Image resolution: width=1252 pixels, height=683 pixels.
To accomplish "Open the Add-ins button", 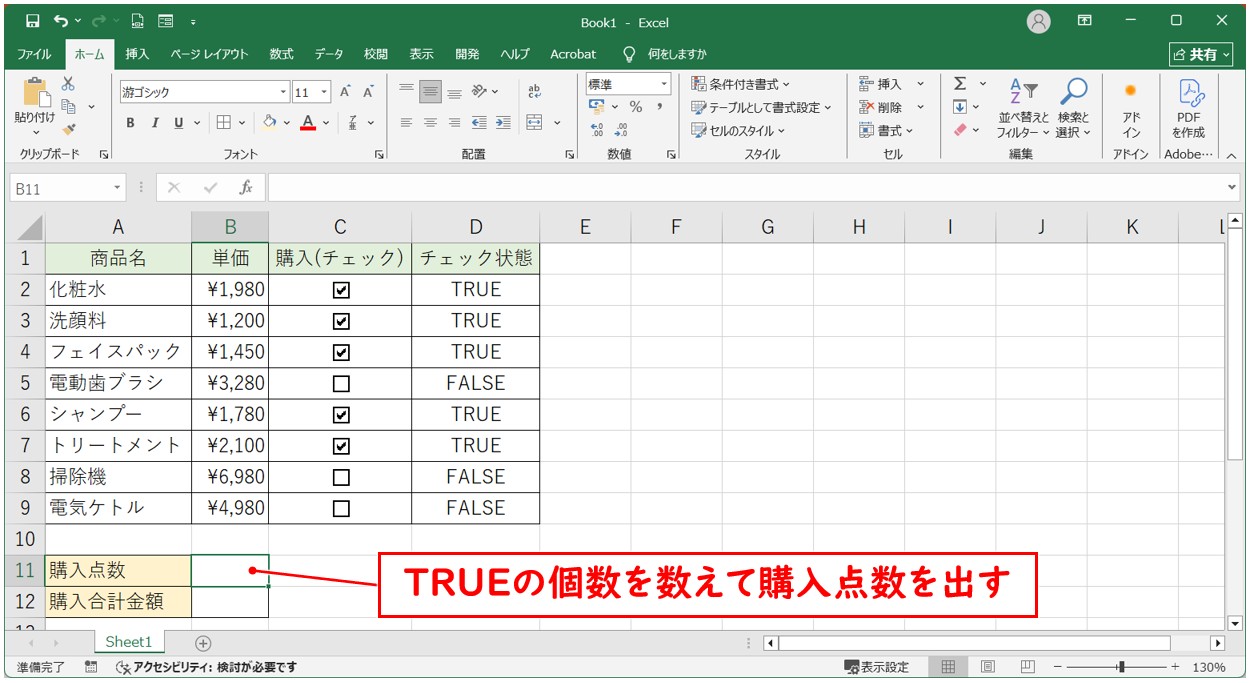I will point(1131,109).
